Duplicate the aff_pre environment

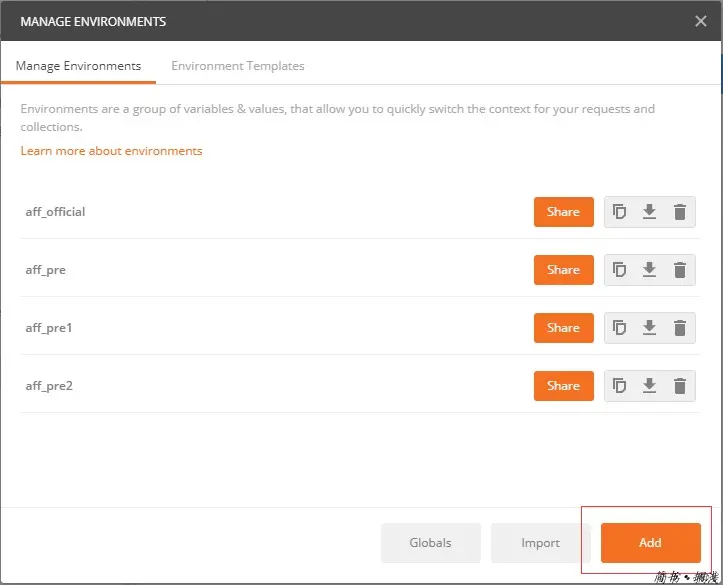click(619, 270)
